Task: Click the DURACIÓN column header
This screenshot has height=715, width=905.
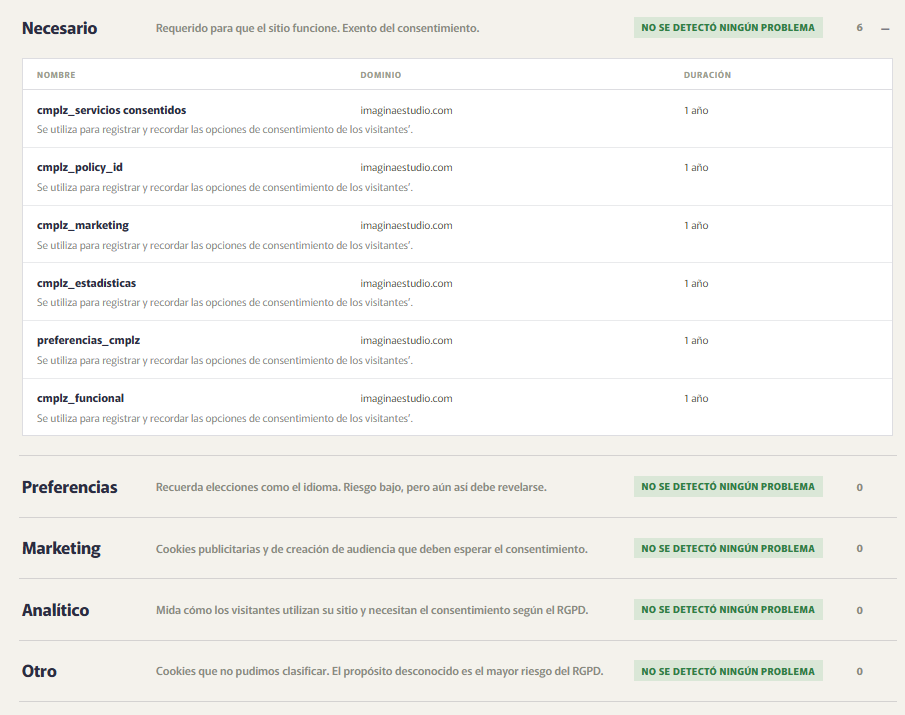Action: pyautogui.click(x=707, y=75)
